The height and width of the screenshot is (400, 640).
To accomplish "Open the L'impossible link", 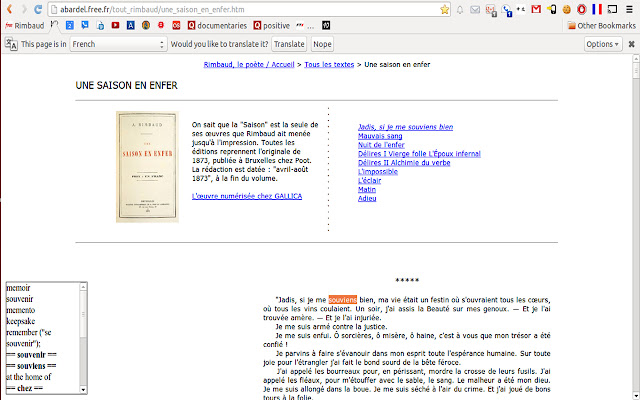I will pos(378,172).
